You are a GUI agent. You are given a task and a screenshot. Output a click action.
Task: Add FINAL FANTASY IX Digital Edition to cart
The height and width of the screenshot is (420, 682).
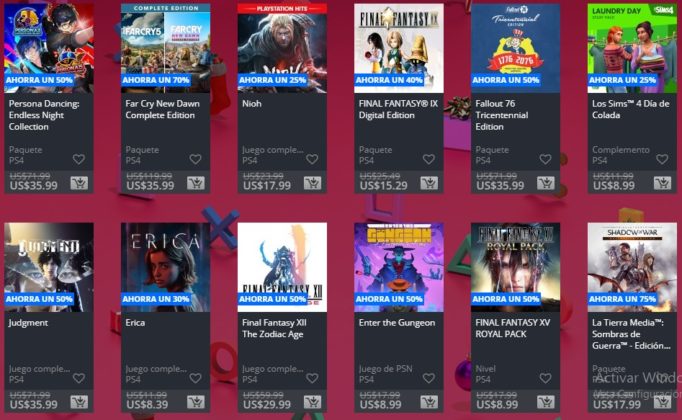(x=429, y=183)
